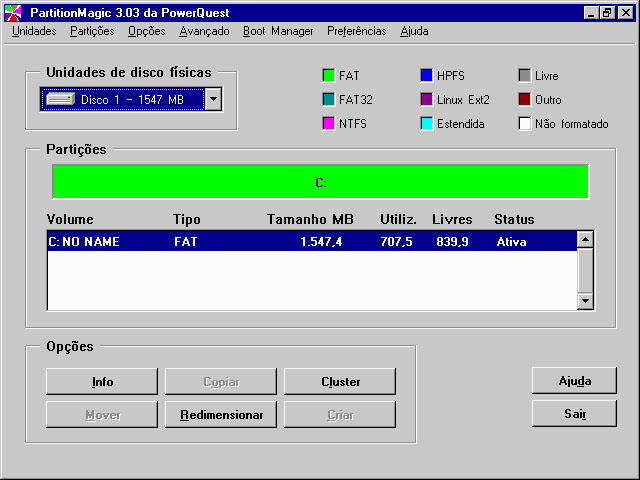Click partition list scroll down arrow
640x480 pixels.
(586, 301)
